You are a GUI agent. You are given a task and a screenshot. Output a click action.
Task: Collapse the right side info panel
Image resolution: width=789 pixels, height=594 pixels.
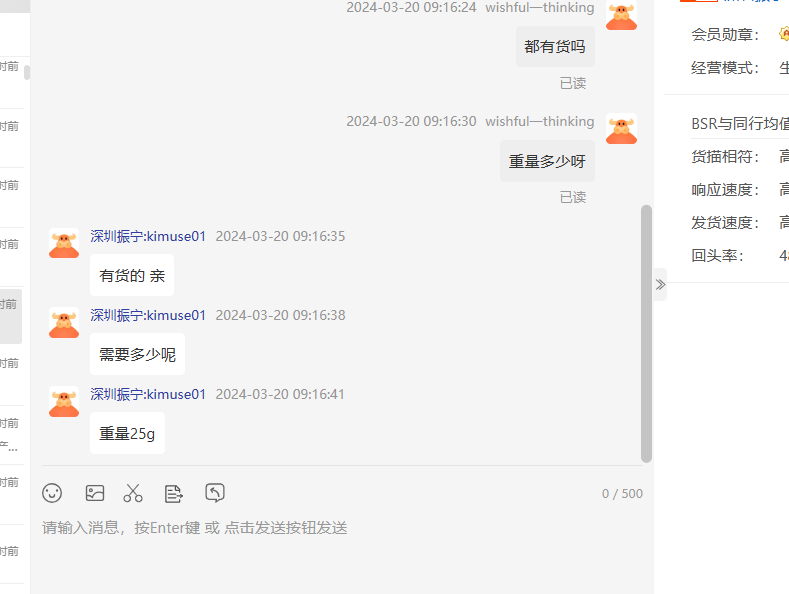tap(660, 285)
